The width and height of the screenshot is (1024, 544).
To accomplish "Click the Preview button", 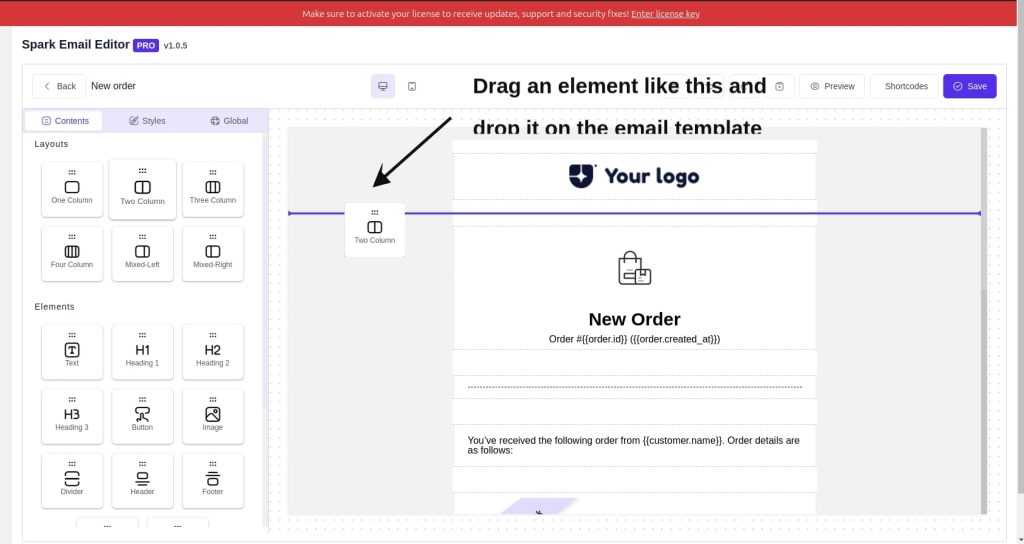I will tap(832, 86).
